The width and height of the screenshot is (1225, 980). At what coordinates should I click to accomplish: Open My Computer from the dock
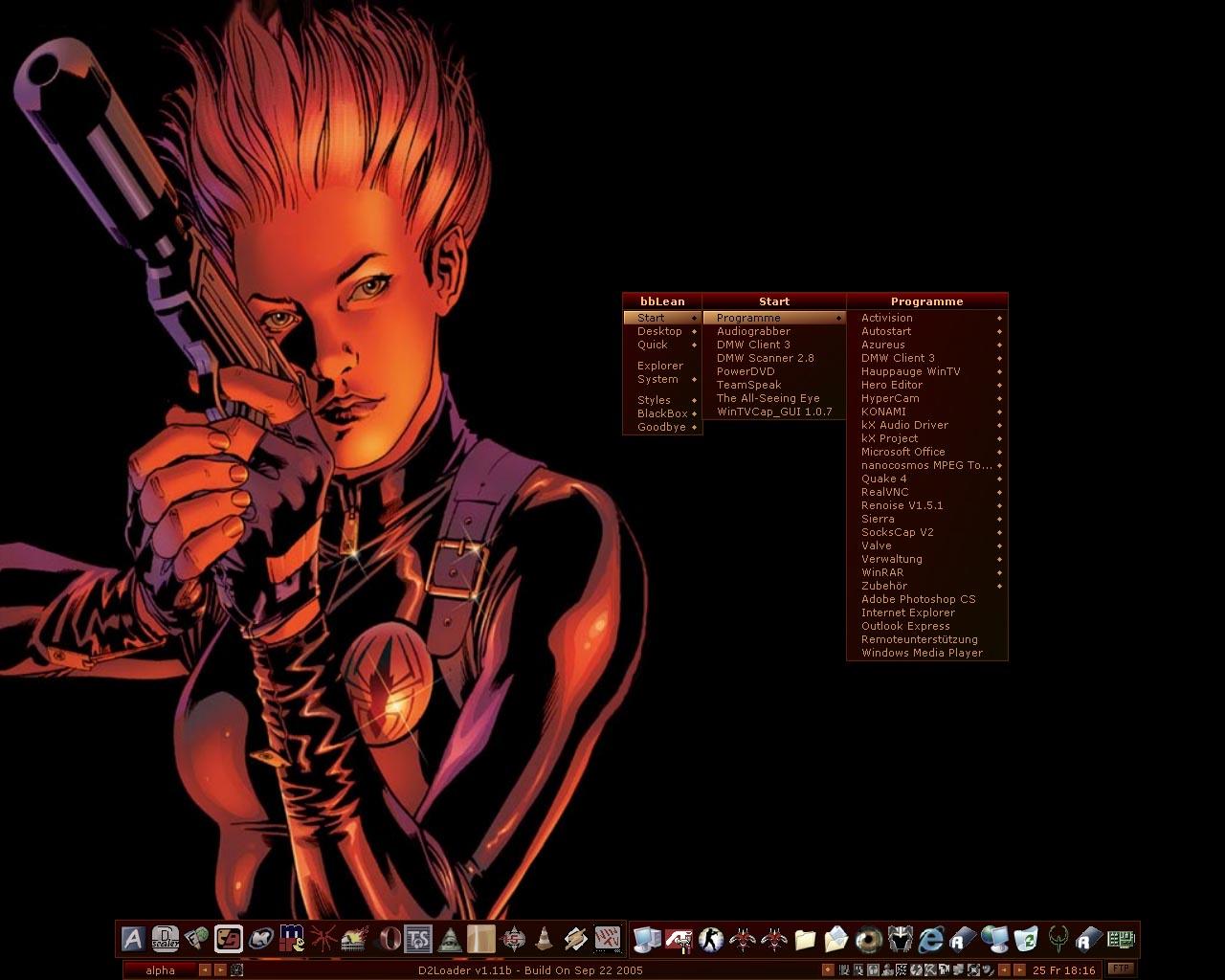coord(647,940)
